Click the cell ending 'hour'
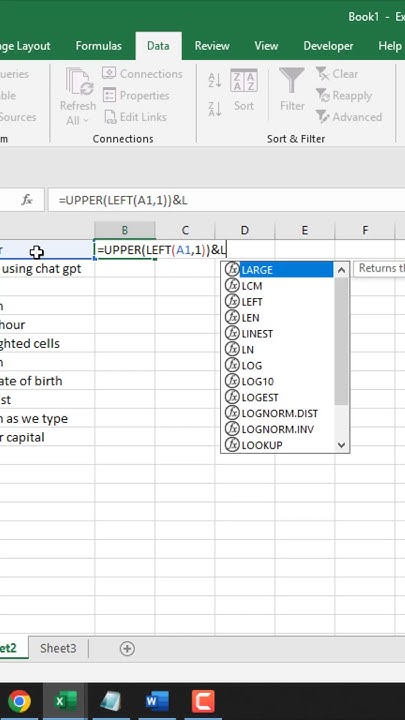 pos(47,325)
